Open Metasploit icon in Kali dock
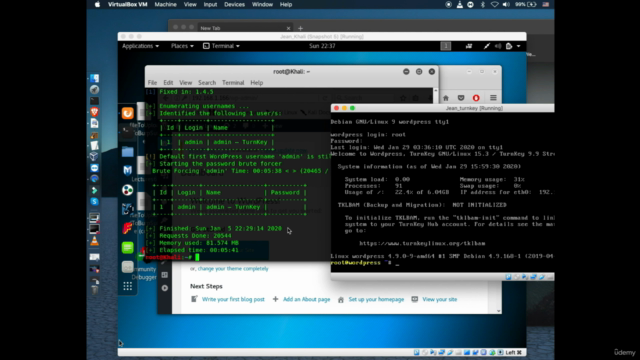Screen dimensions: 640x360 [x=127, y=171]
